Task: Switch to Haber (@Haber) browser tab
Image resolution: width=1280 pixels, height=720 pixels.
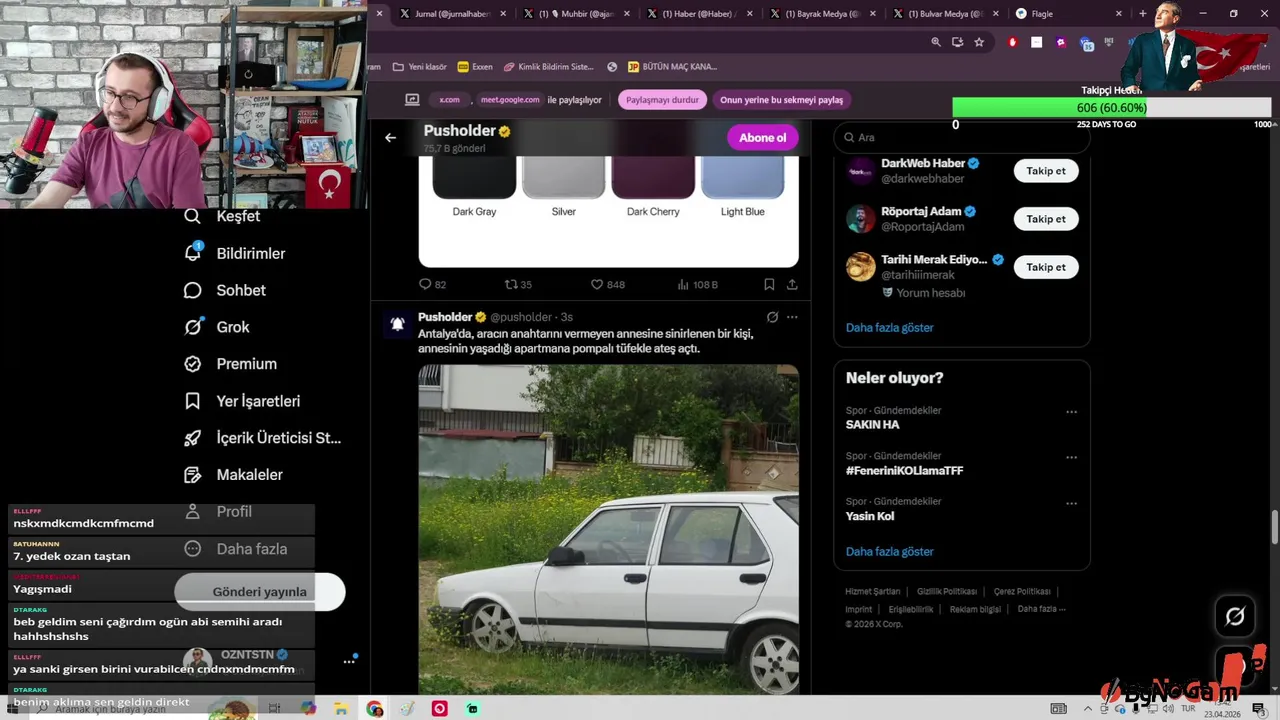Action: (x=700, y=14)
